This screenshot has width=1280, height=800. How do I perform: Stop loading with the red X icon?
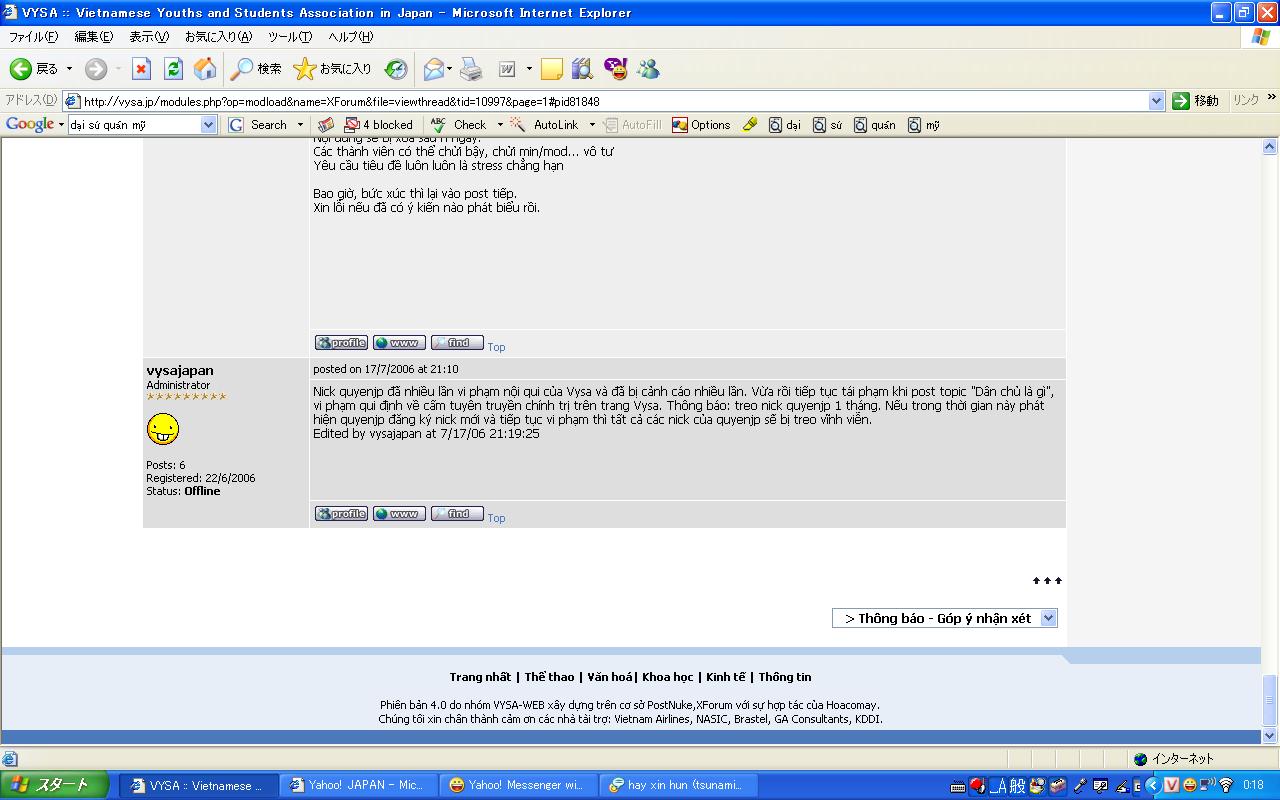pos(141,69)
